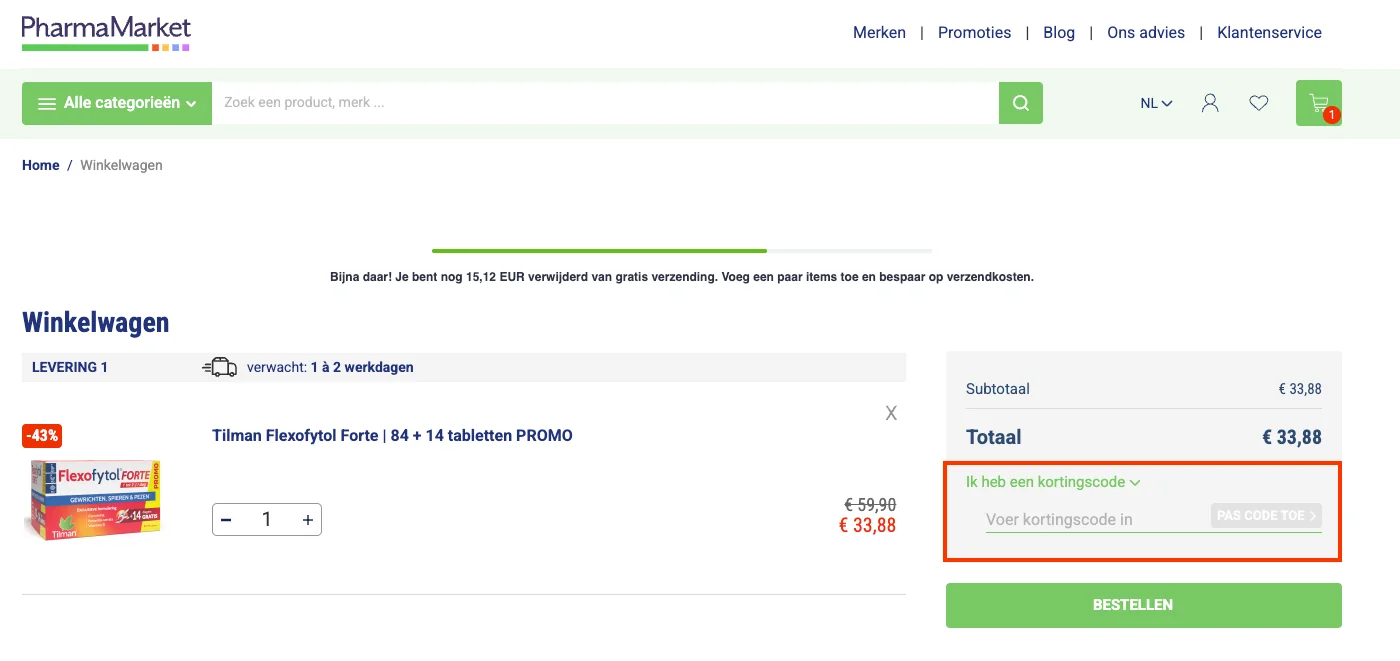Open the account profile icon
This screenshot has width=1400, height=661.
pos(1210,102)
